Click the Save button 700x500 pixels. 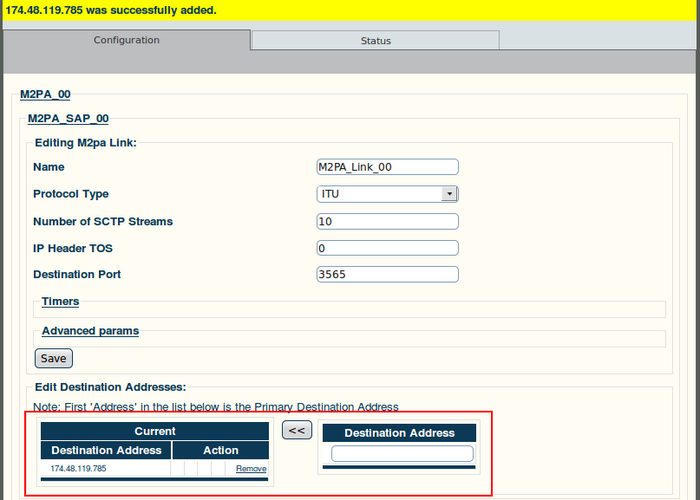coord(54,358)
